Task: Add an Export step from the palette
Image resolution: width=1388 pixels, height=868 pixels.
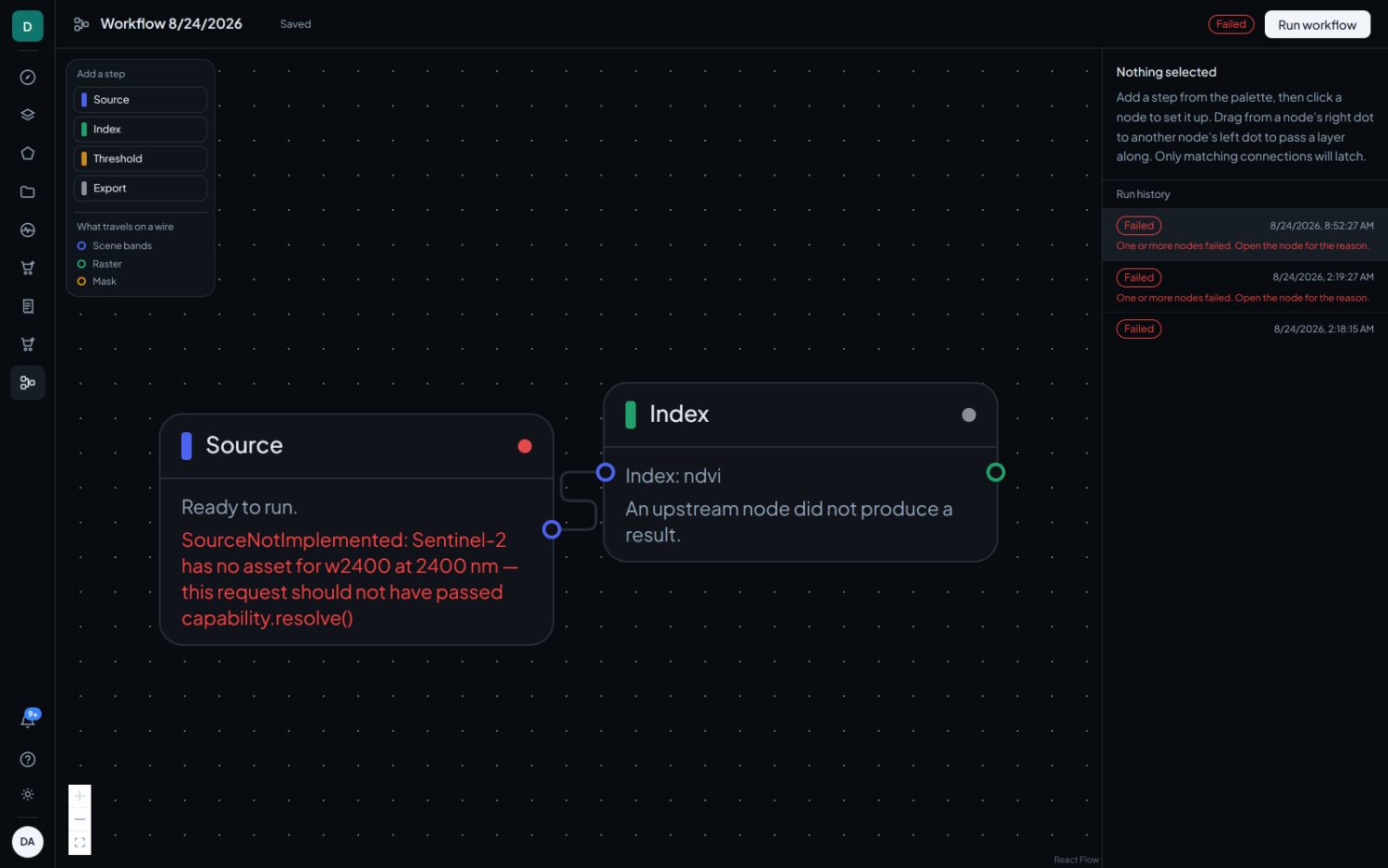Action: click(140, 189)
